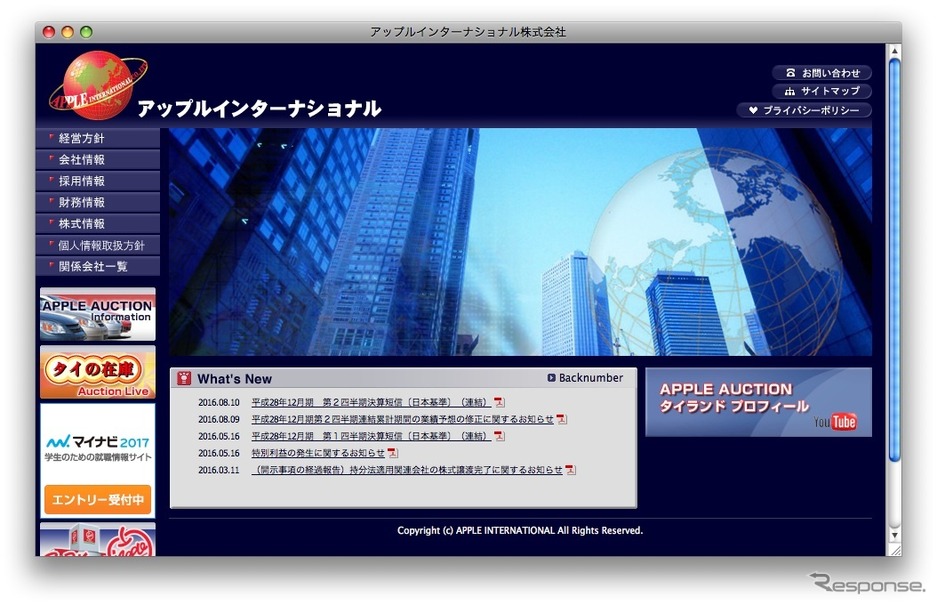Click the Apple International globe logo
This screenshot has height=605, width=937.
pos(97,84)
